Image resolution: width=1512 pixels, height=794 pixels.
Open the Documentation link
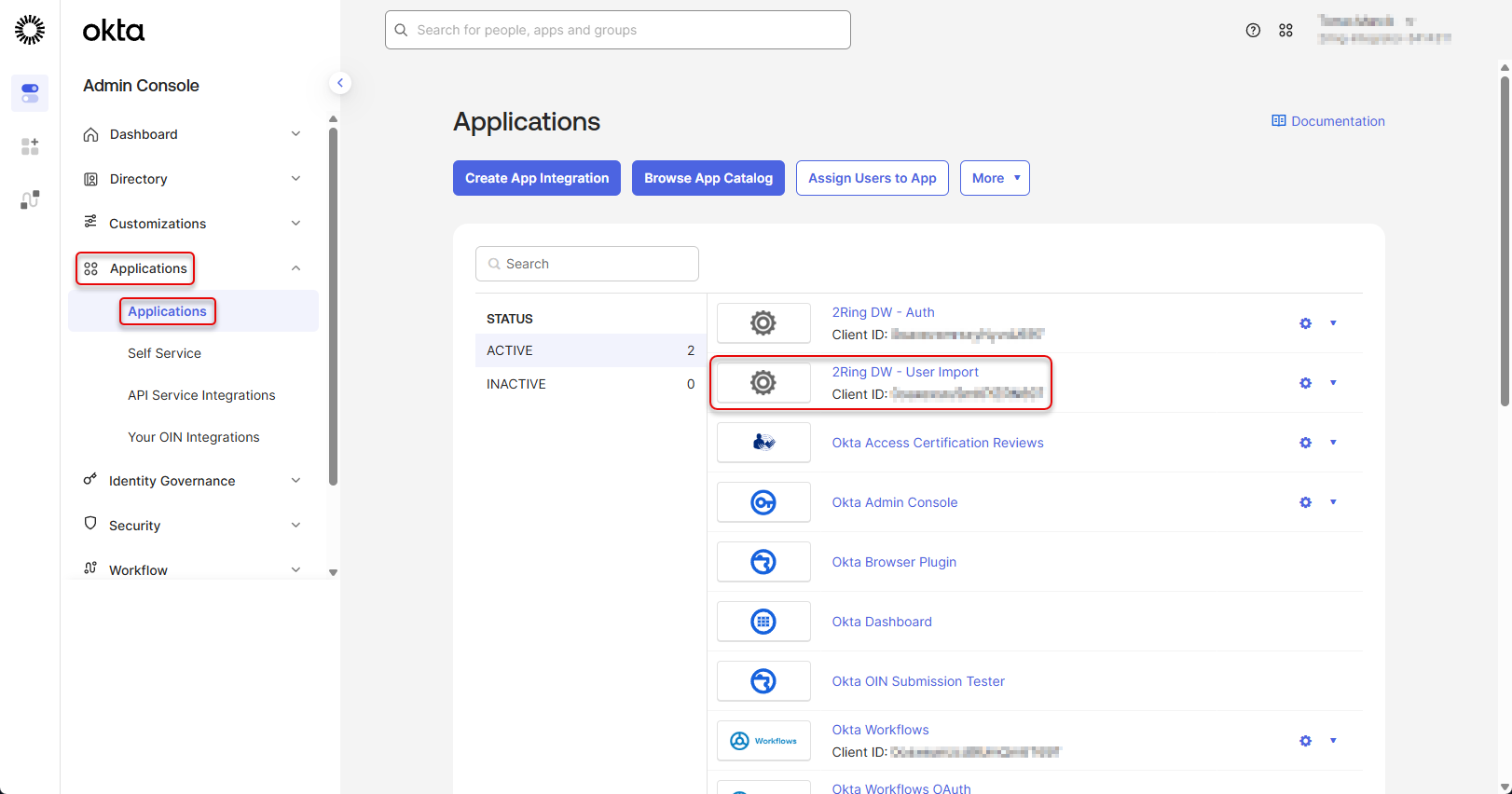(1328, 121)
